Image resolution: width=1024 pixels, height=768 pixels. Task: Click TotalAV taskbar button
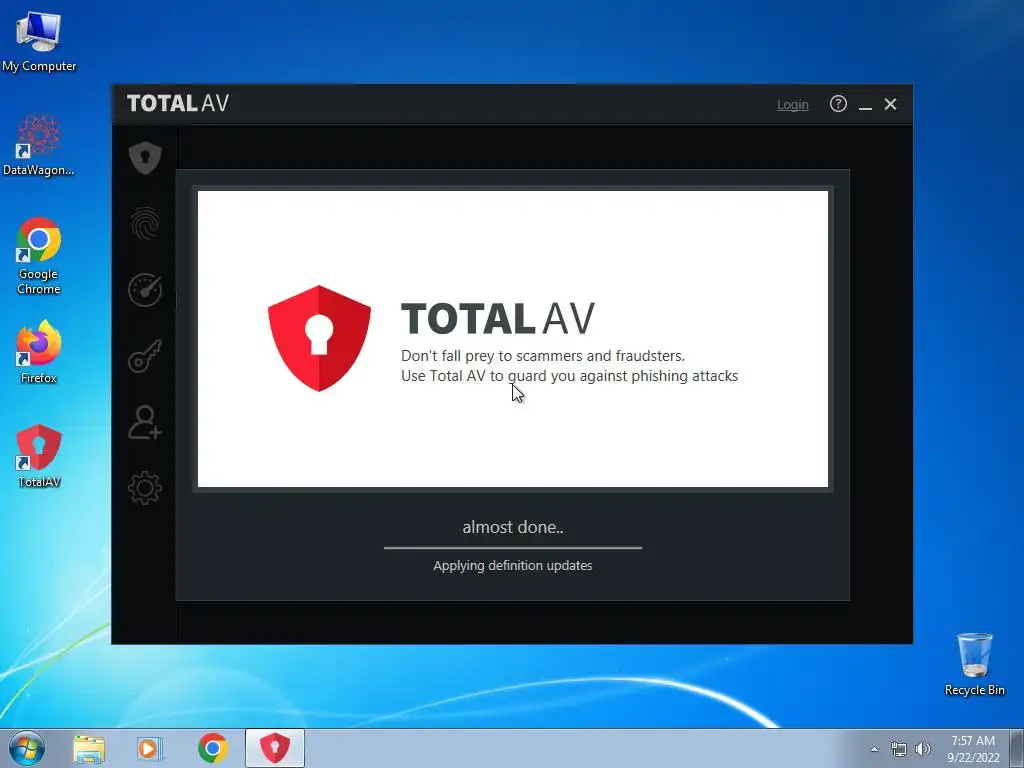[275, 748]
